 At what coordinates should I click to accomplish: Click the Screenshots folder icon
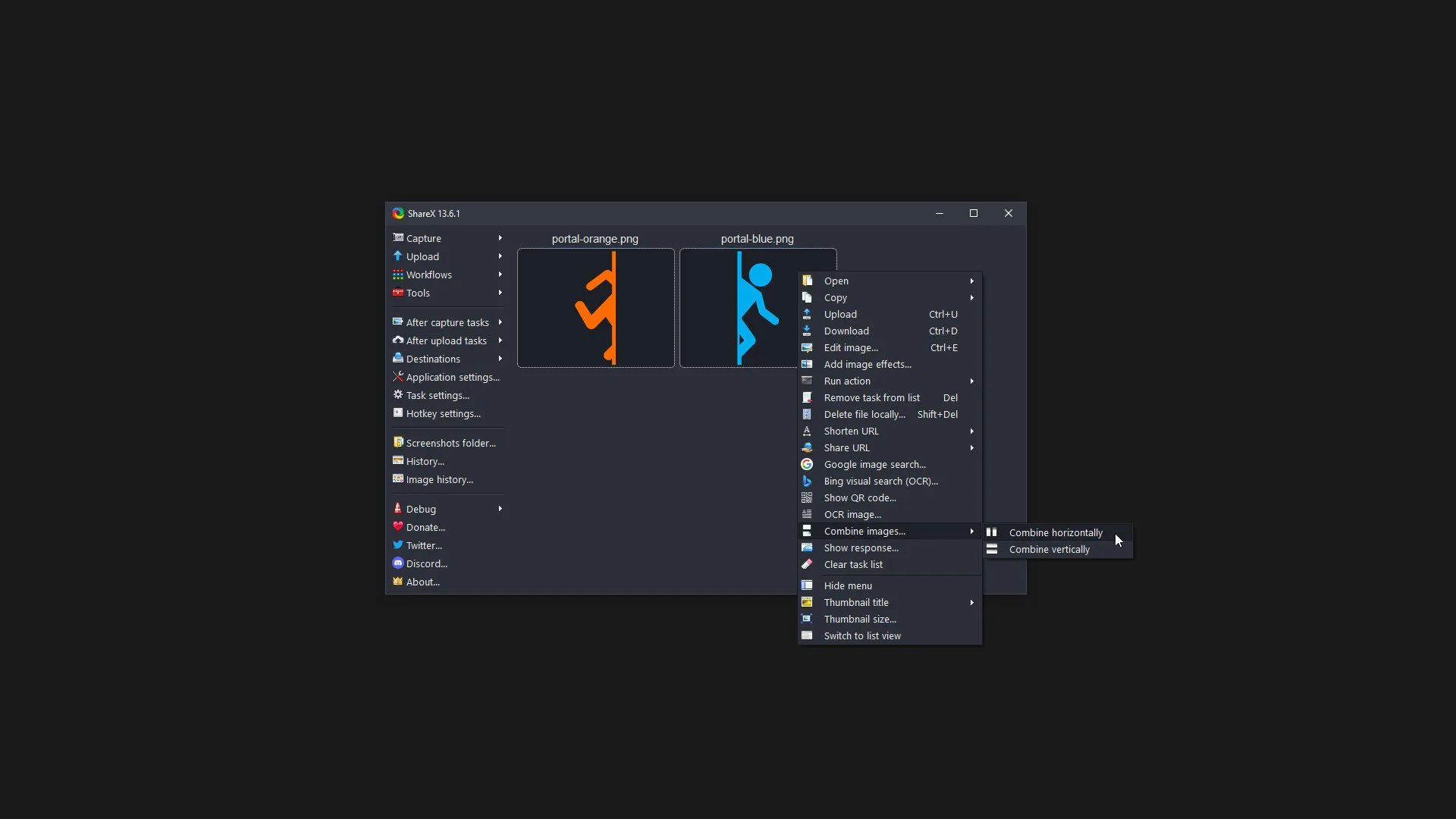click(397, 443)
